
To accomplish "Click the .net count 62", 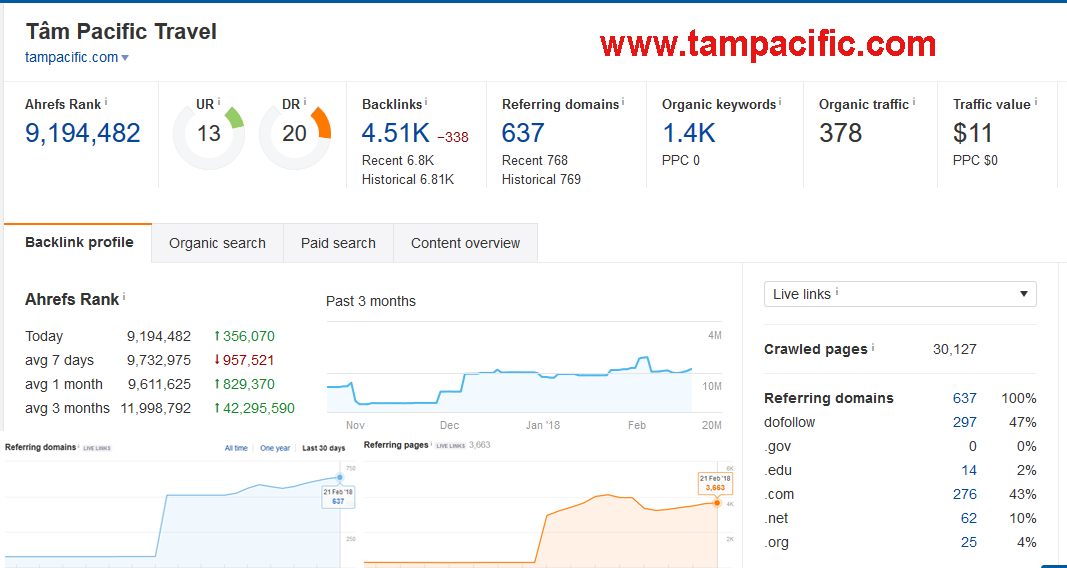I will click(969, 518).
